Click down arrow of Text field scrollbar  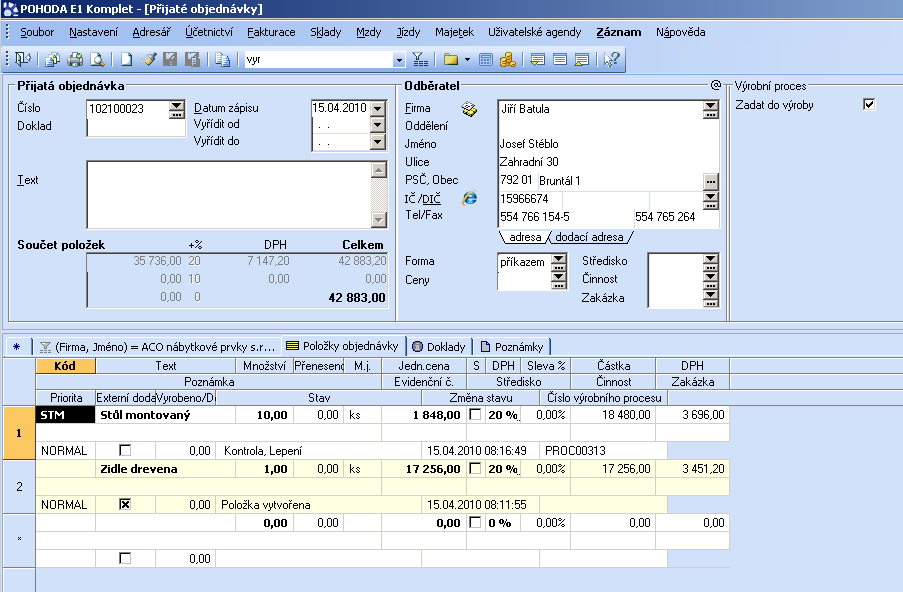(378, 219)
